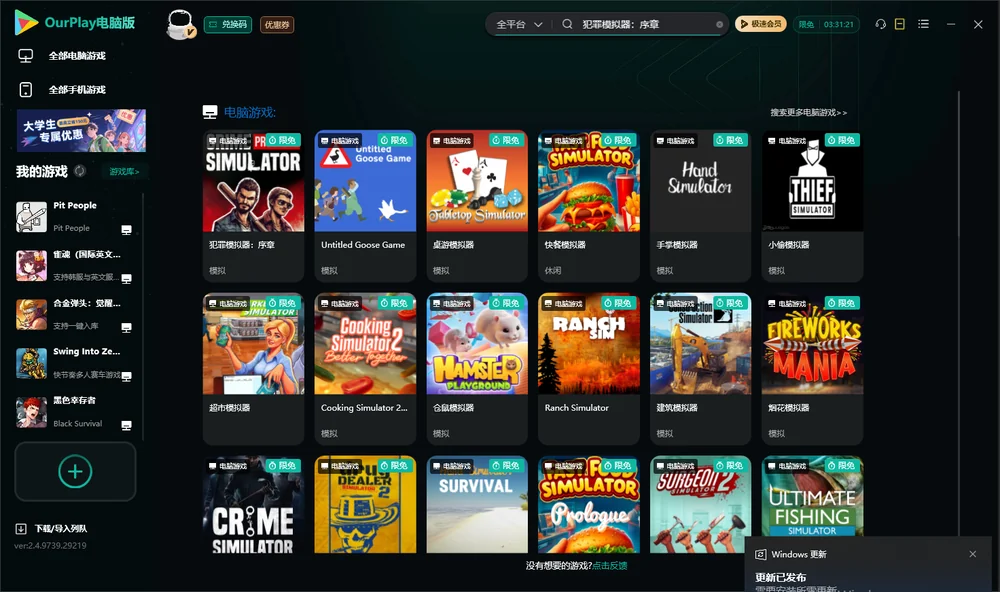Expand the 全平台 platform dropdown
This screenshot has height=592, width=1000.
coord(518,24)
